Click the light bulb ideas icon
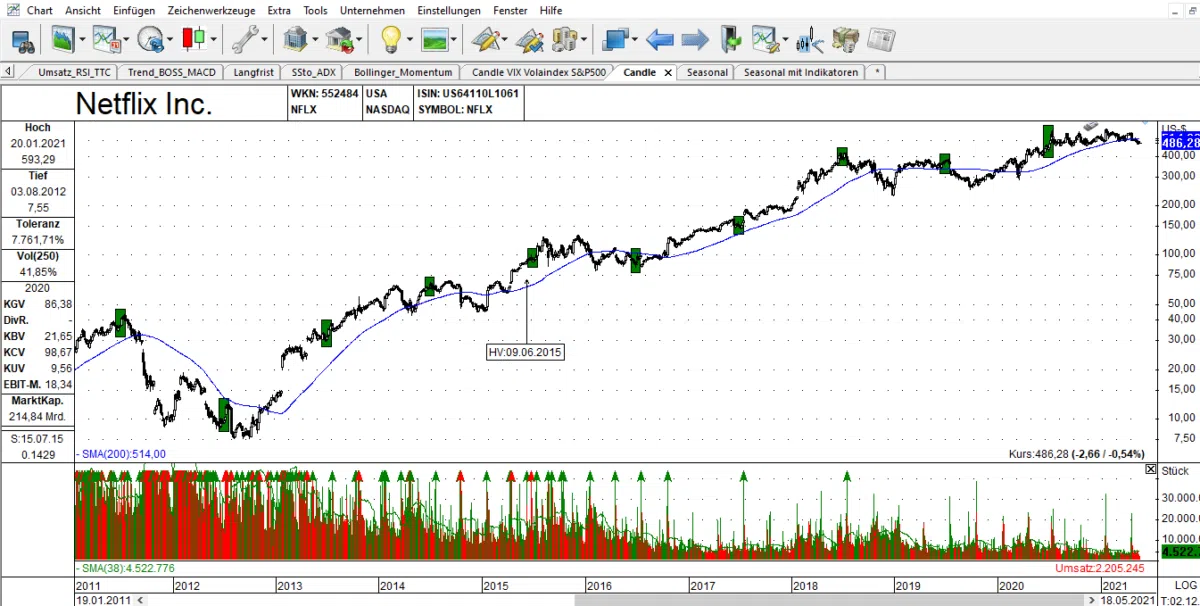The width and height of the screenshot is (1200, 606). click(x=390, y=40)
